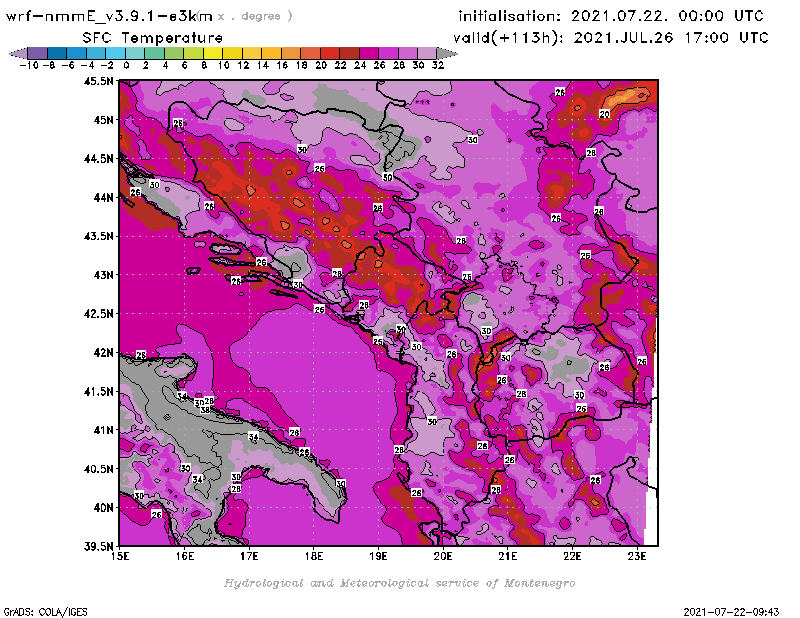Click the '32' value under the colorbar
The image size is (800, 618).
(438, 65)
